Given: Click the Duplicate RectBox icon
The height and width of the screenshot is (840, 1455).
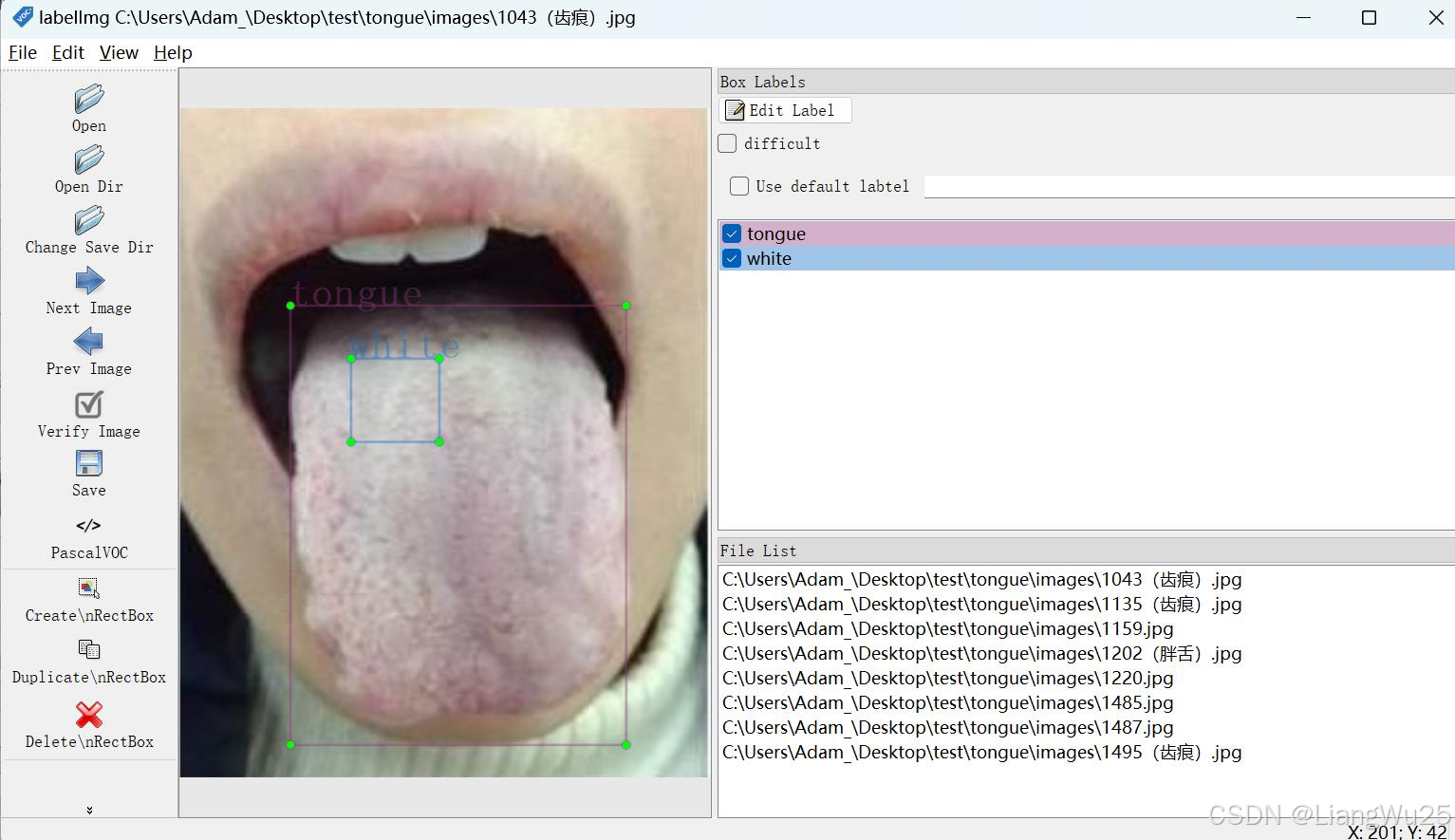Looking at the screenshot, I should [x=89, y=649].
